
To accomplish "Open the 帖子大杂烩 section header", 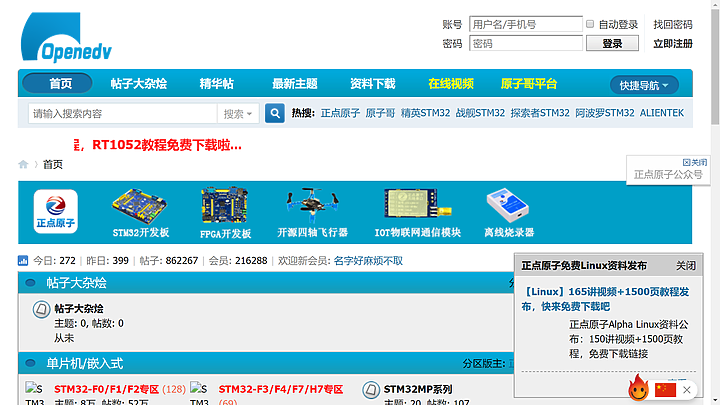I will point(76,283).
